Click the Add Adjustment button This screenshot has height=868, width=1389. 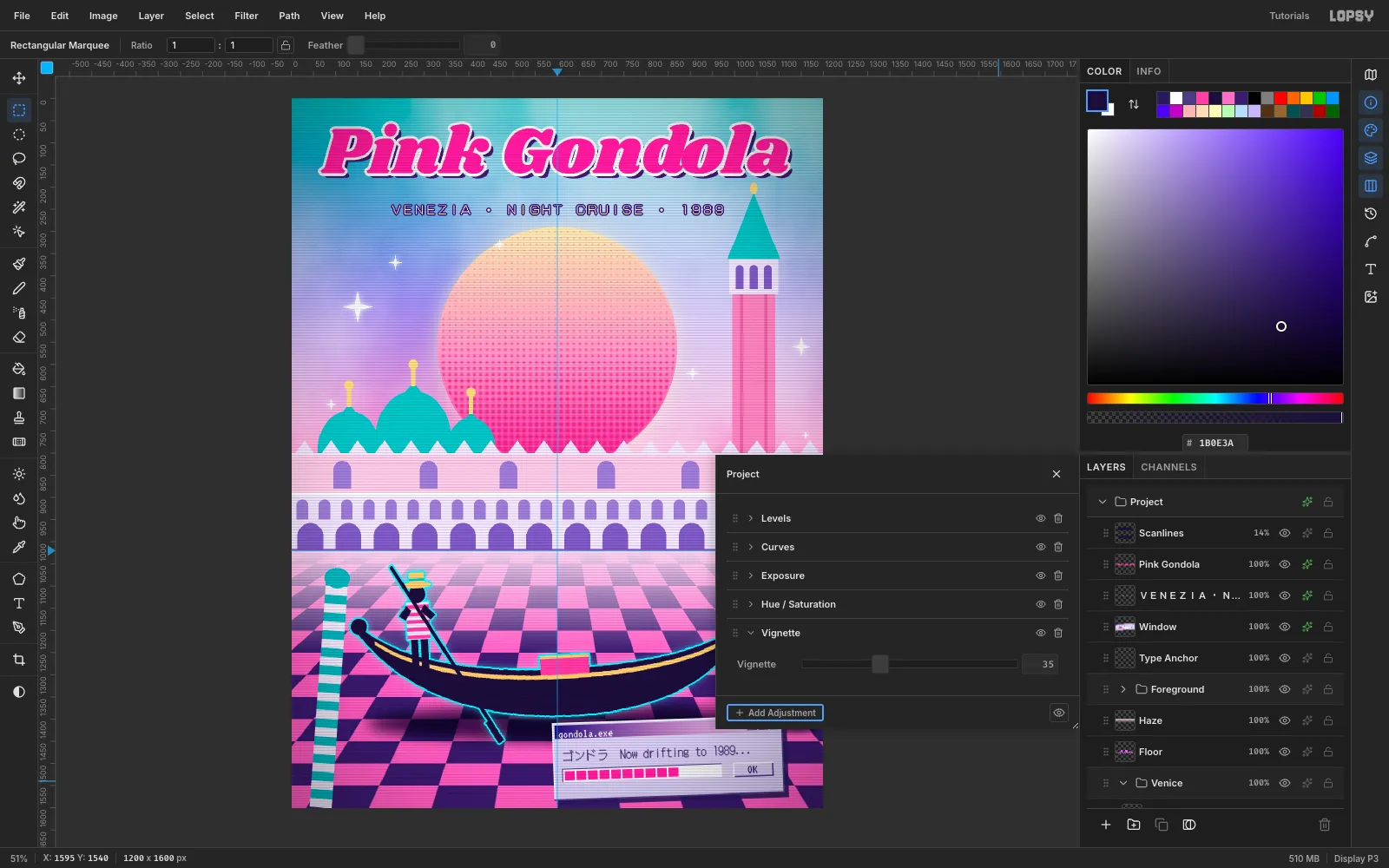click(x=775, y=713)
